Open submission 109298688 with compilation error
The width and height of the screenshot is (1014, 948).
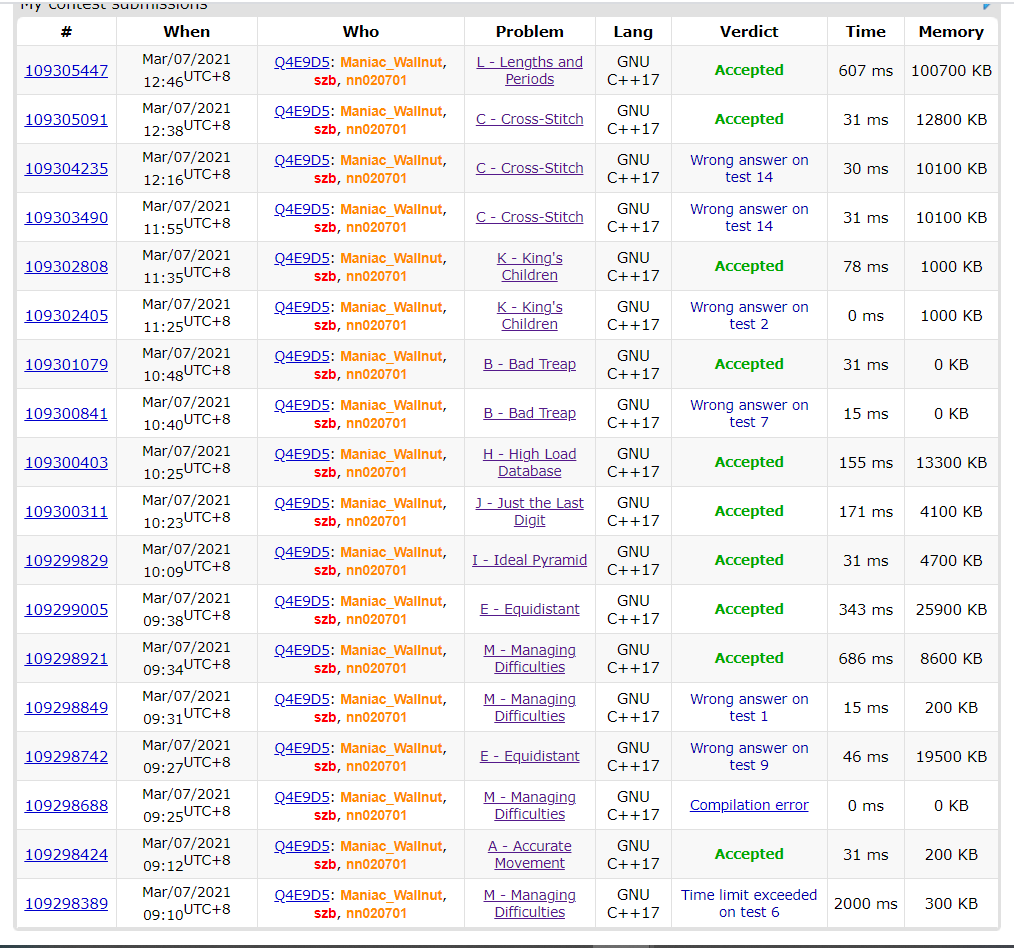(66, 806)
